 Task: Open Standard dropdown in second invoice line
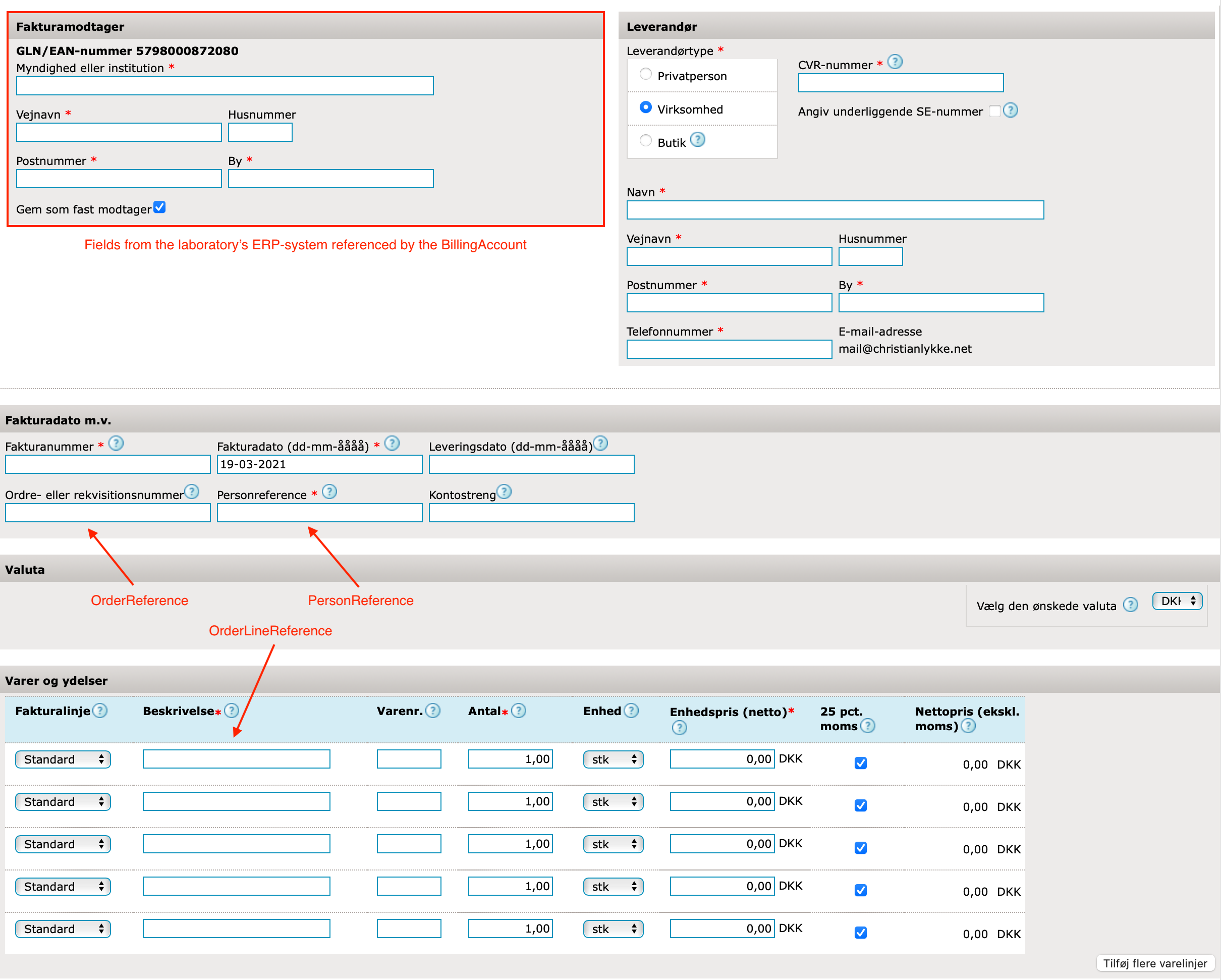point(63,802)
